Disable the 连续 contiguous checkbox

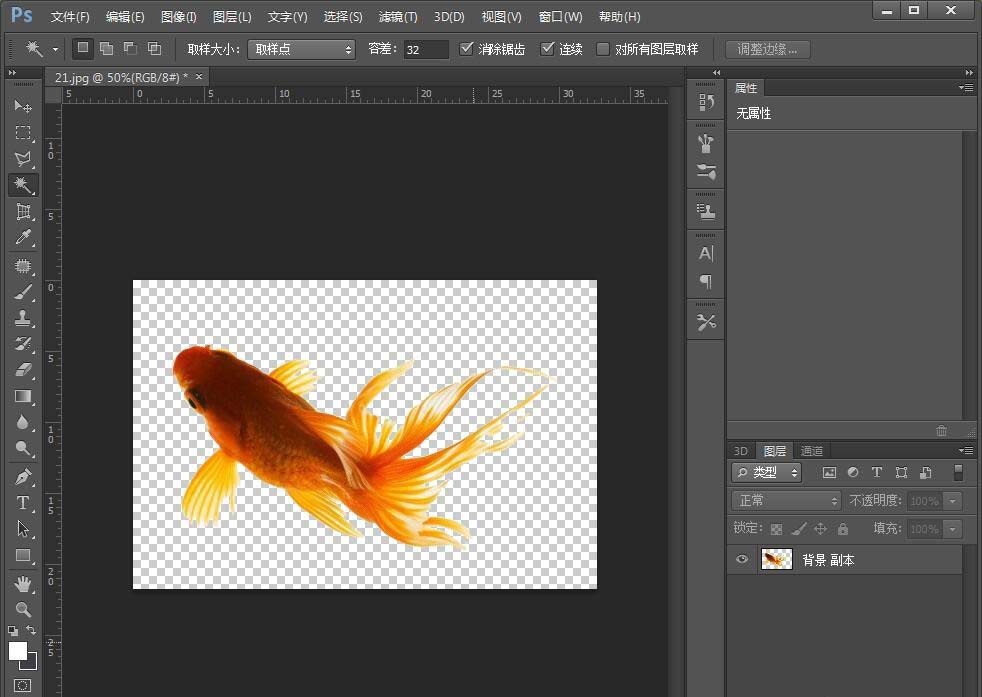pos(548,48)
